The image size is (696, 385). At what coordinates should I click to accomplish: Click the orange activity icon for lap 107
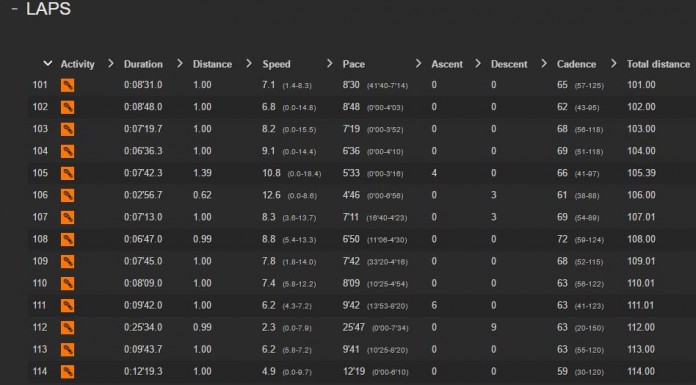tap(67, 217)
